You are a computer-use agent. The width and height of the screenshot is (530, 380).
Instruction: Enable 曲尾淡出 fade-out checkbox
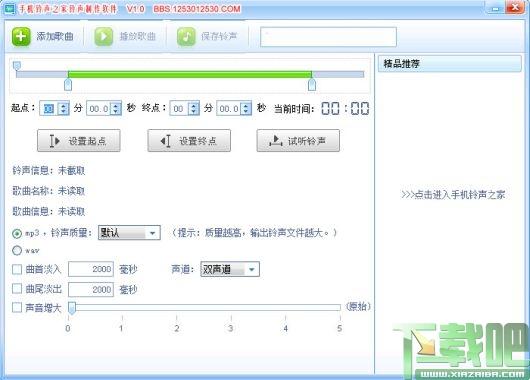(17, 289)
